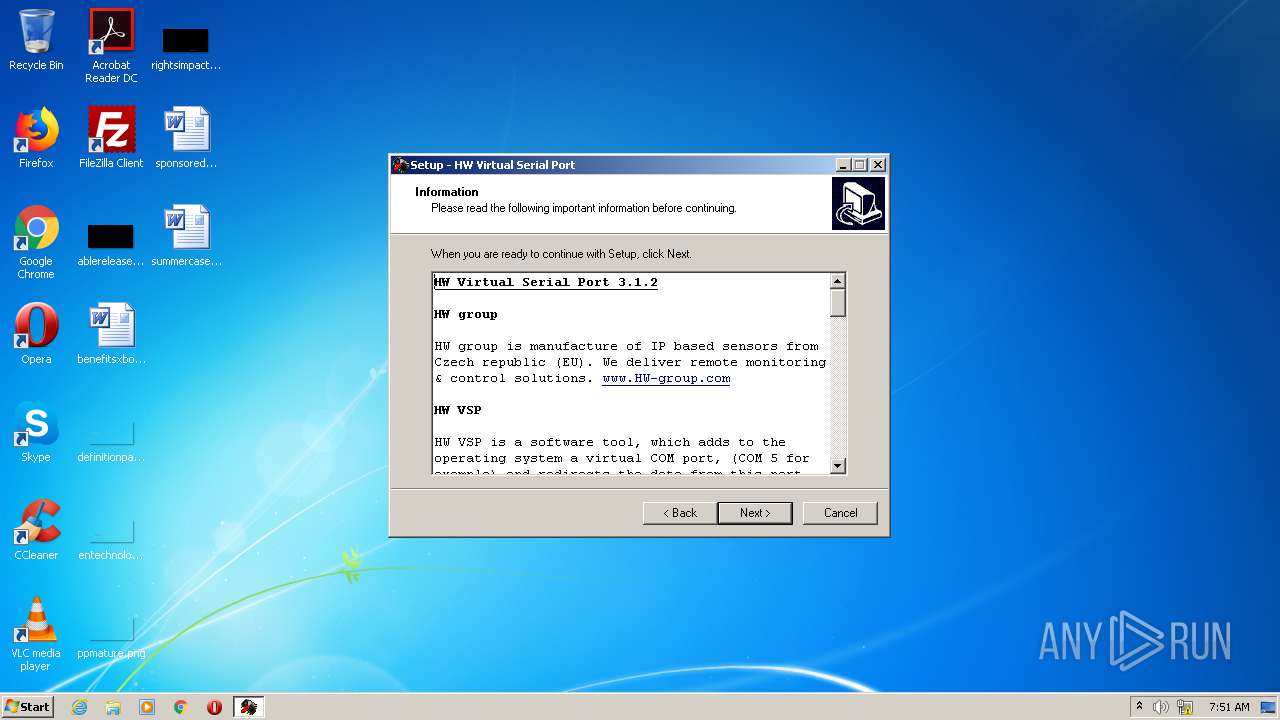Image resolution: width=1280 pixels, height=720 pixels.
Task: Select the HW VSP setup taskbar item
Action: point(249,707)
